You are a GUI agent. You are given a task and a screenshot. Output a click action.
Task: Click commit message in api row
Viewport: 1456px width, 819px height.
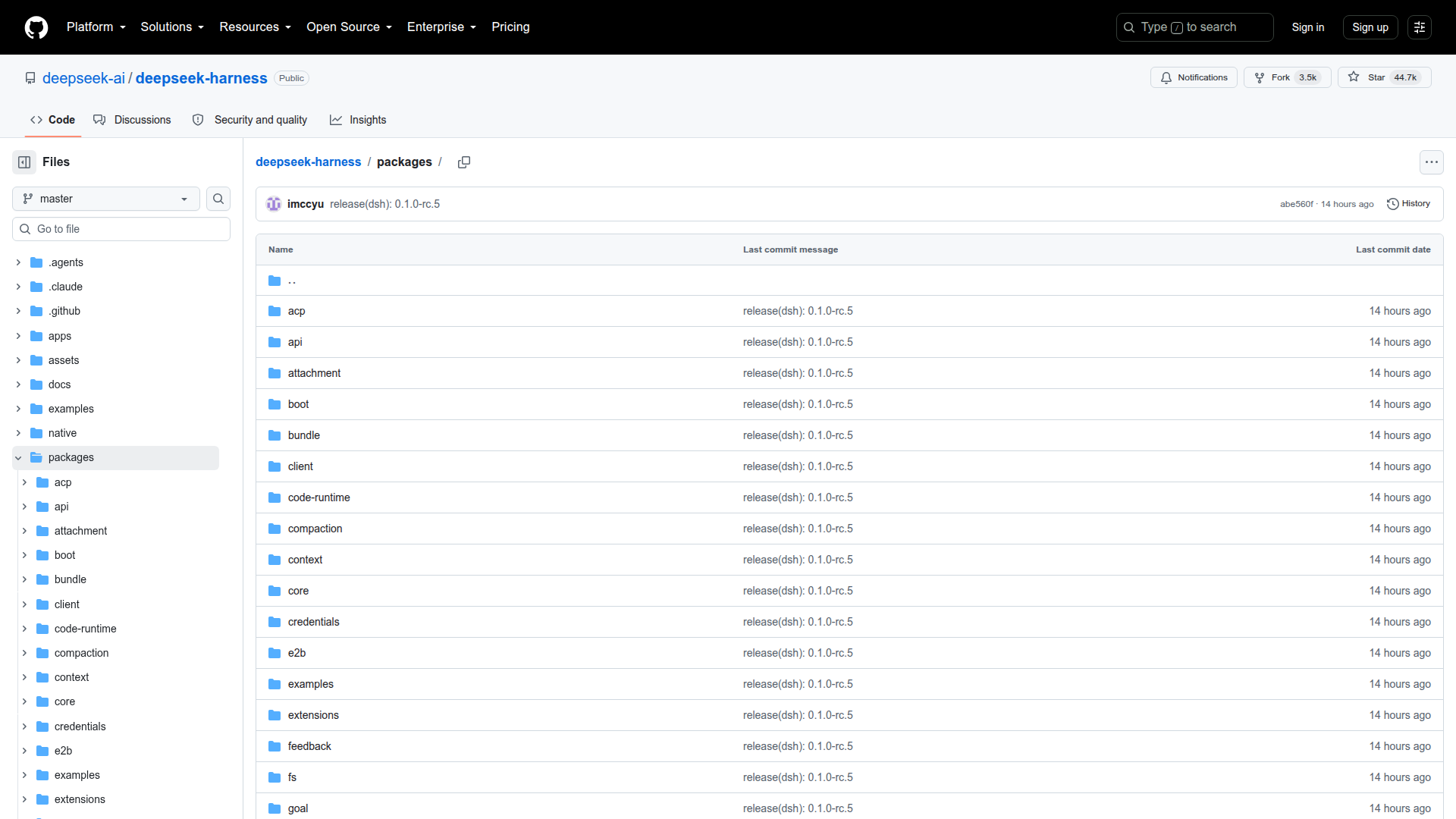click(x=798, y=342)
